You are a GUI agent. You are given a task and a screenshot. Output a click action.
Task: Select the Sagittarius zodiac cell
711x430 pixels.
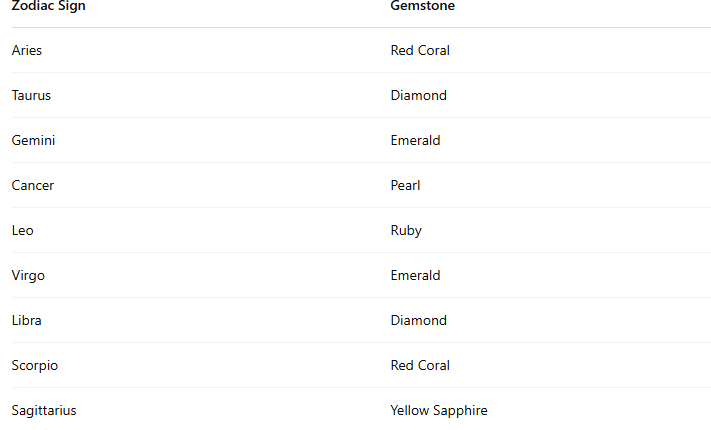(x=44, y=410)
